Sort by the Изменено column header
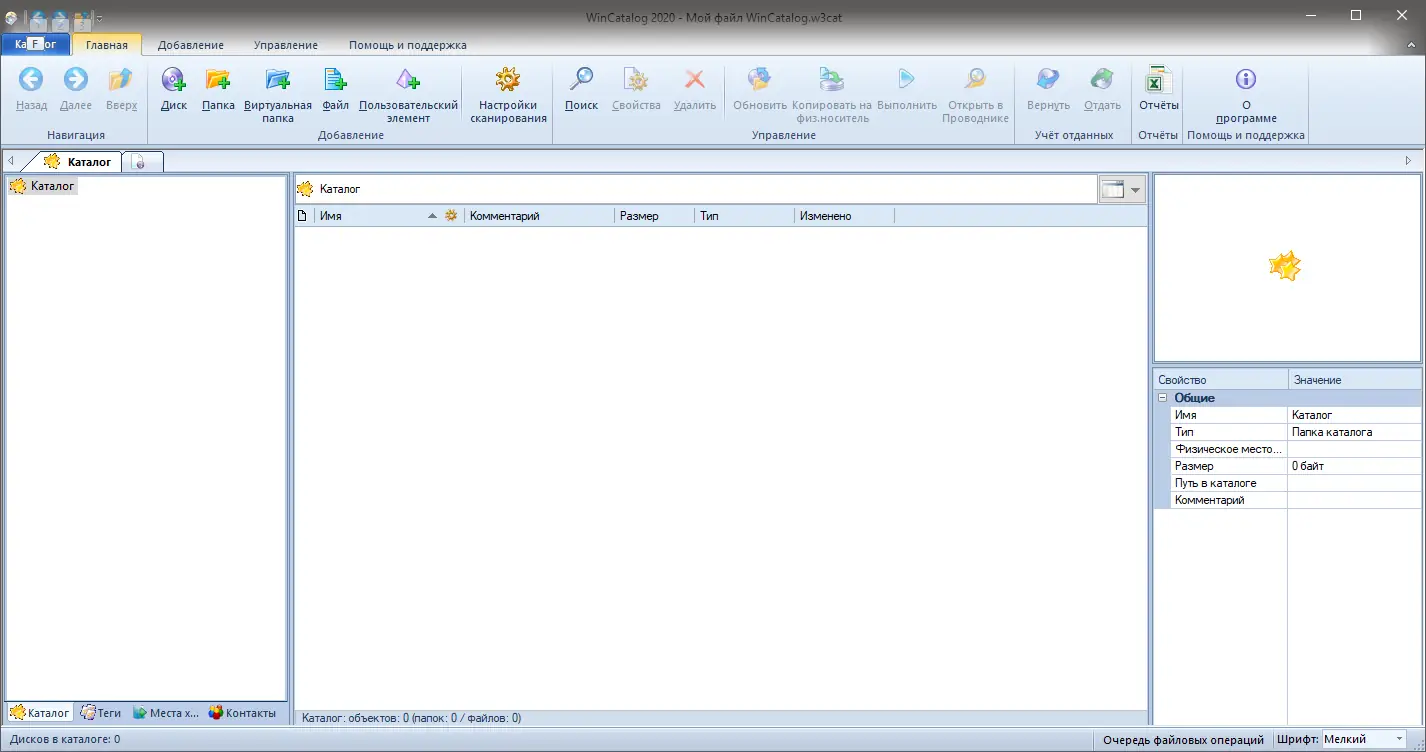The image size is (1426, 752). (845, 216)
